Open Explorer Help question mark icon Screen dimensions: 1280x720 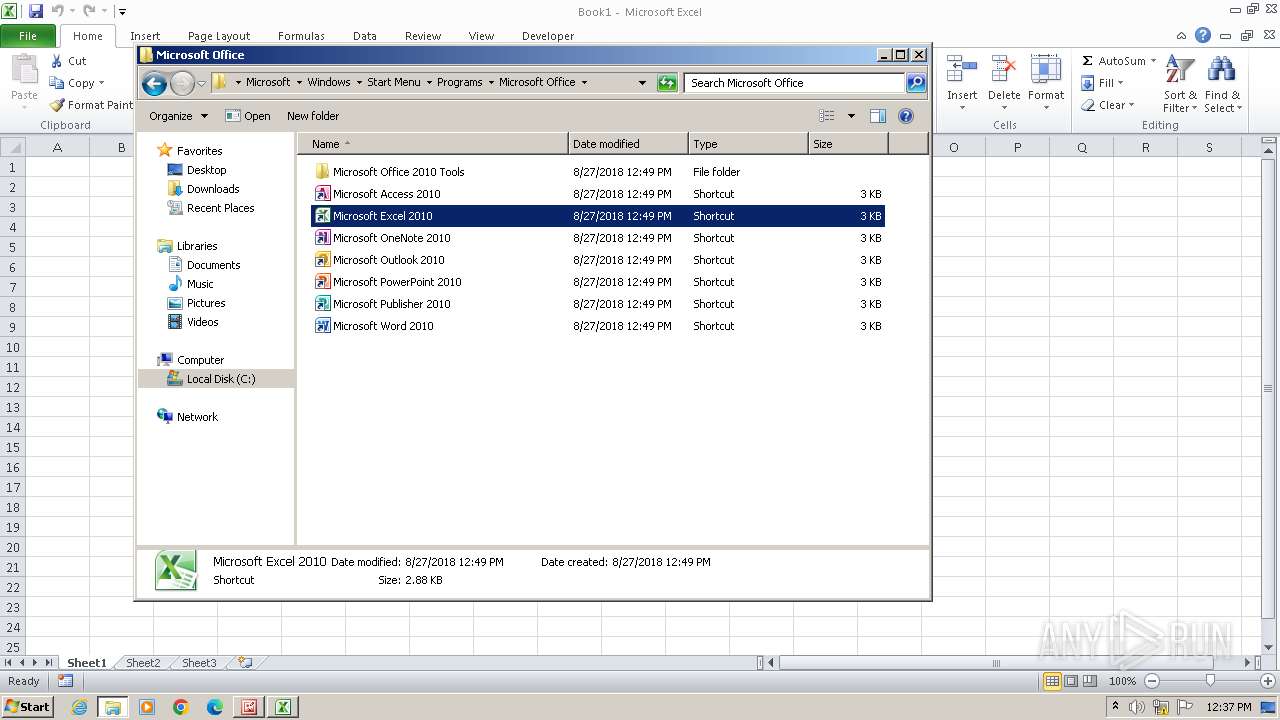[906, 116]
